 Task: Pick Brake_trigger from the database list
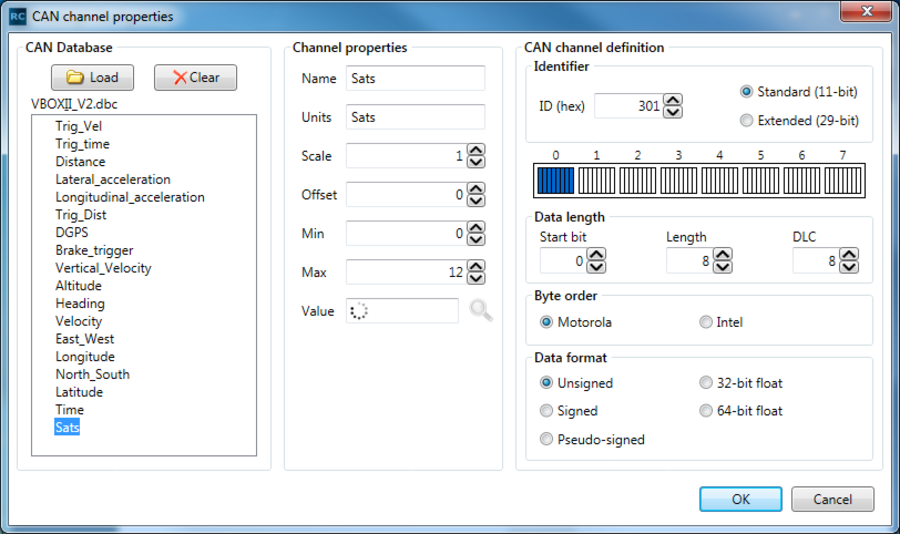(x=94, y=250)
